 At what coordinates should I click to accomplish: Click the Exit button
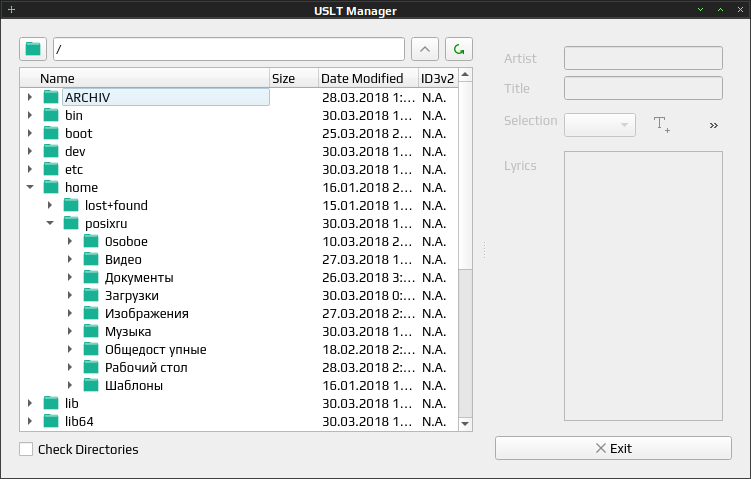click(613, 448)
